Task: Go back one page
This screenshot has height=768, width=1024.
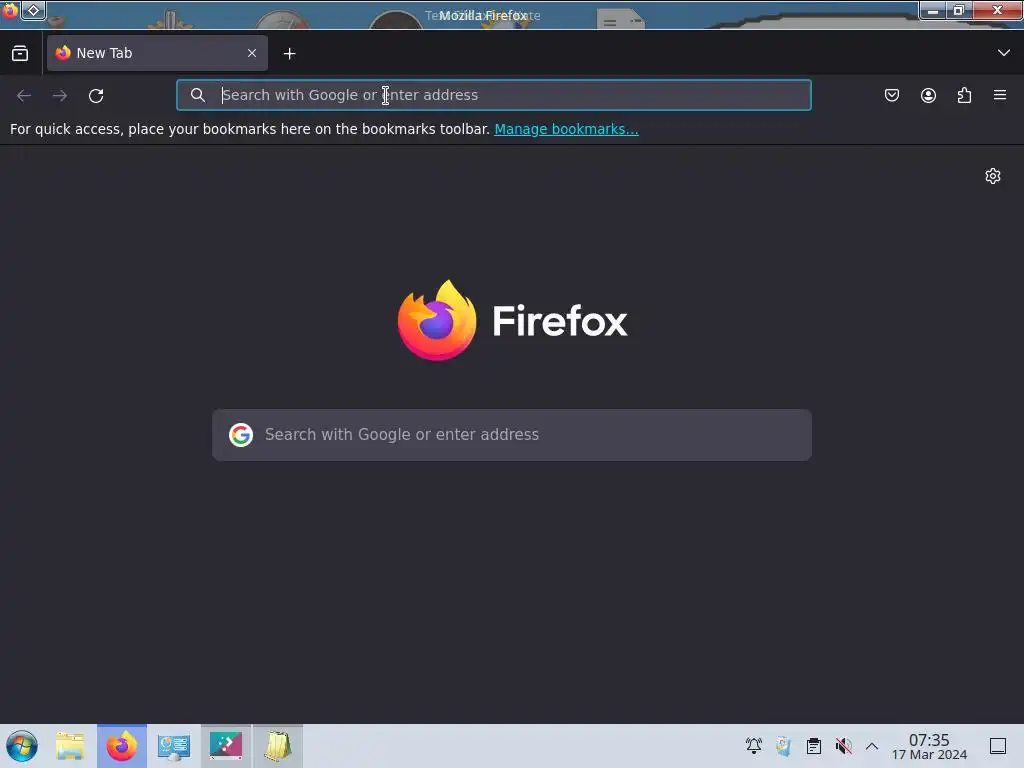Action: coord(24,95)
